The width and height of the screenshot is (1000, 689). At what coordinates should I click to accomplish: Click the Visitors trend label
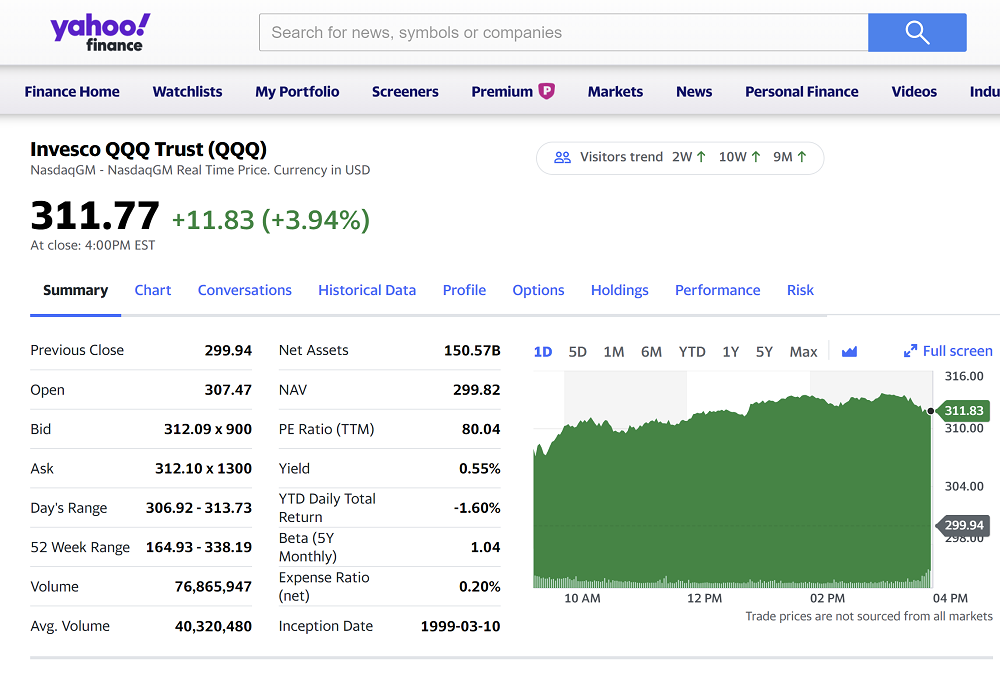click(x=621, y=157)
